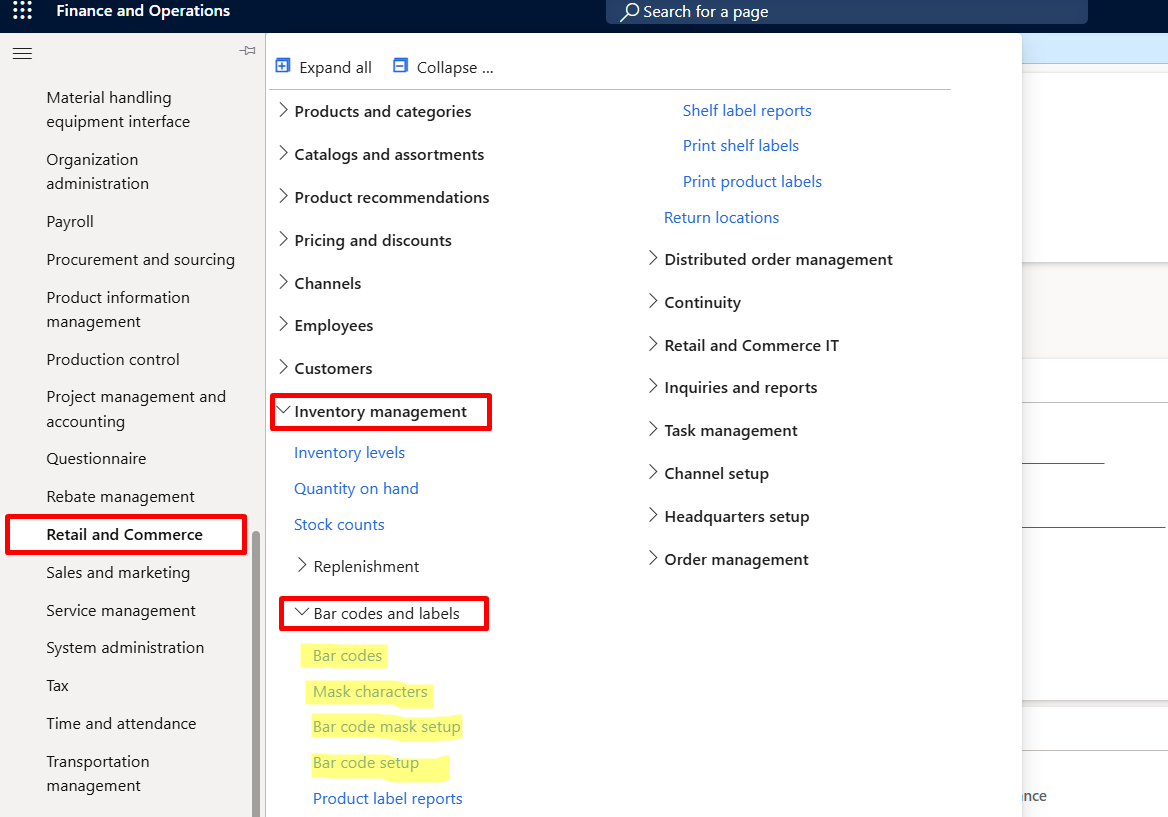Click the Expand all plus icon
Viewport: 1168px width, 817px height.
(283, 66)
